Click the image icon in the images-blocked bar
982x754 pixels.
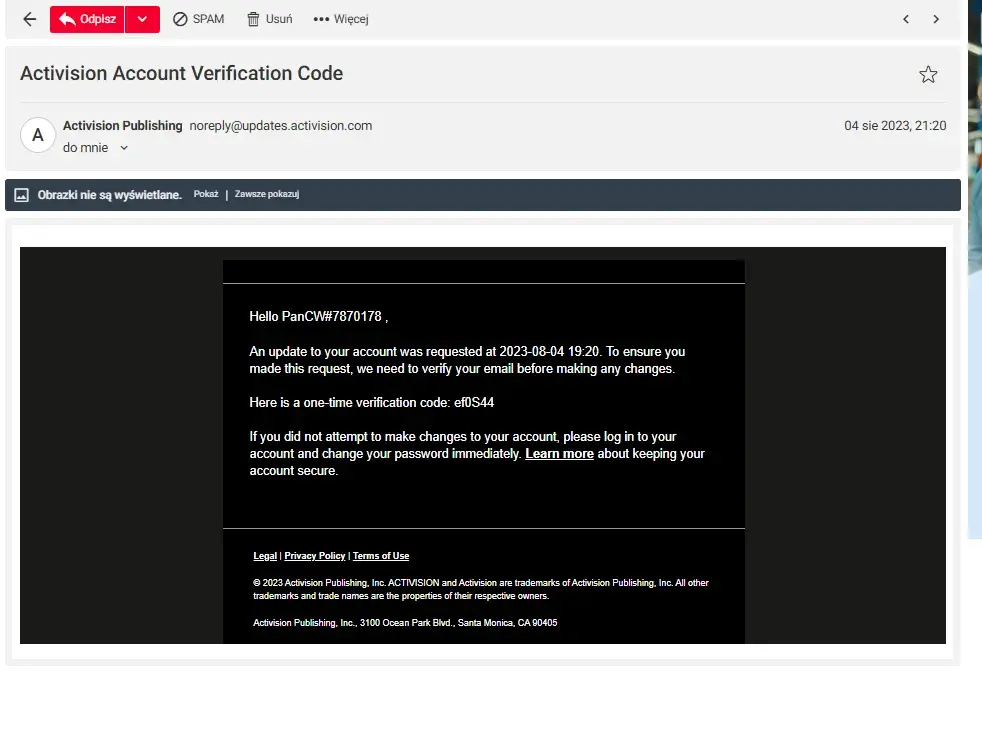[x=21, y=195]
